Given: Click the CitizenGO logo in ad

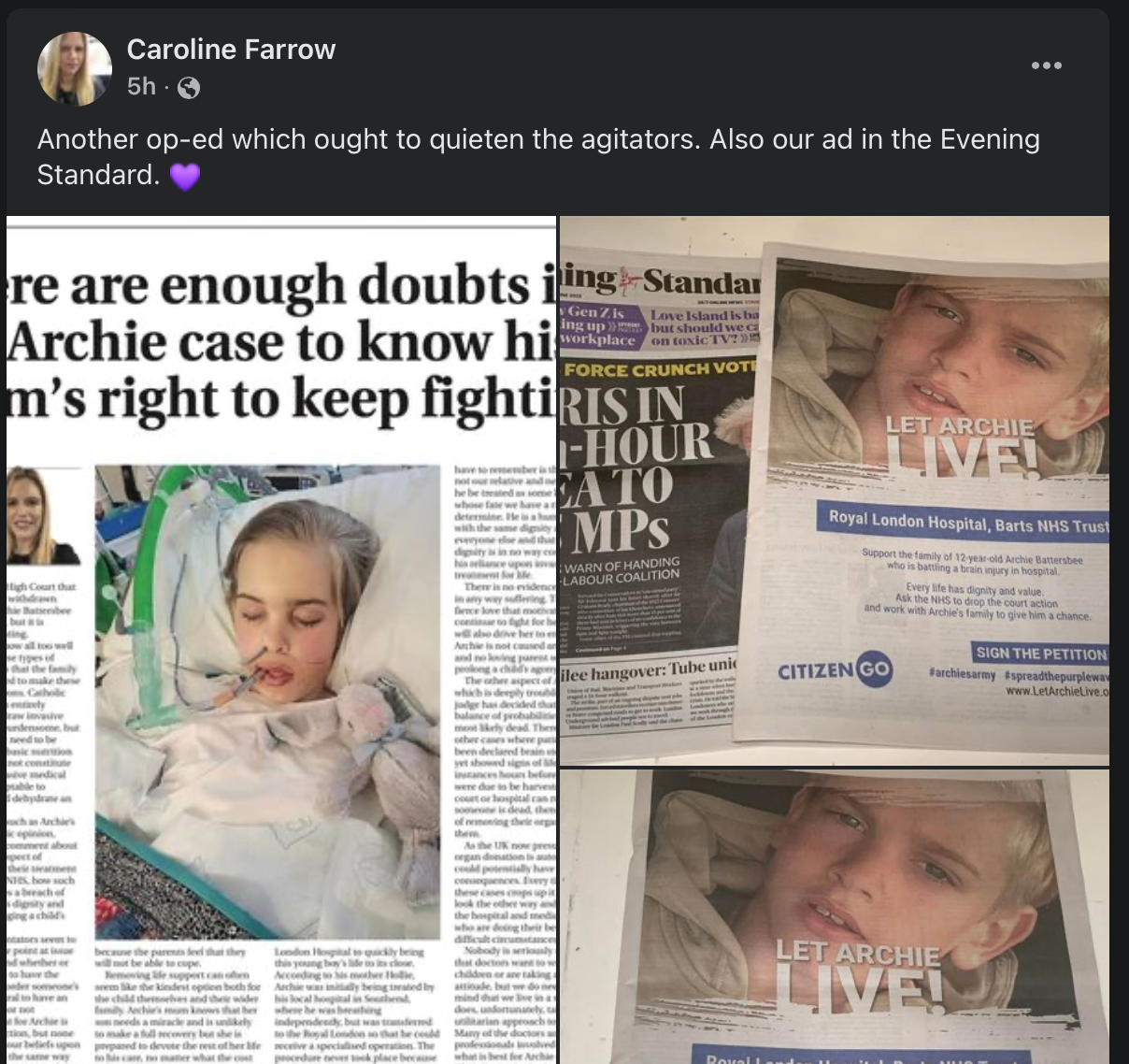Looking at the screenshot, I should pyautogui.click(x=835, y=669).
